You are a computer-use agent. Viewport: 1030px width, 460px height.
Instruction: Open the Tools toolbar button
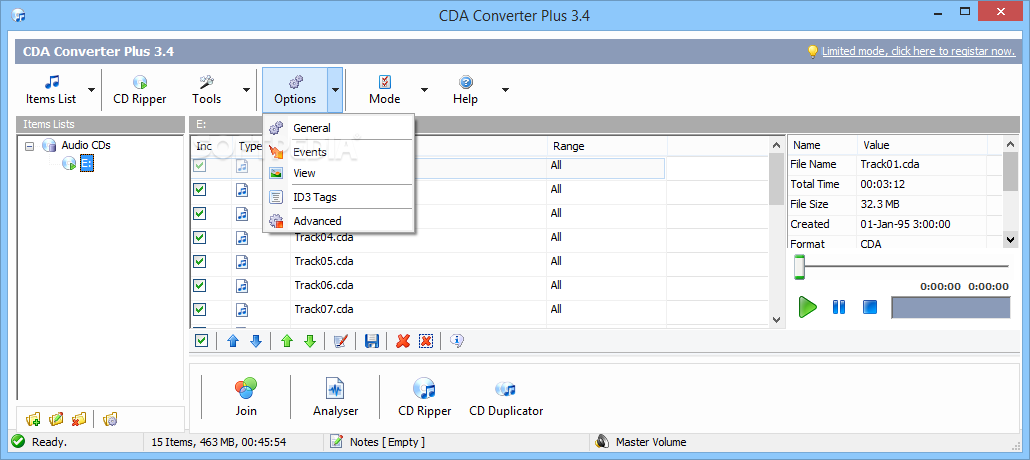pyautogui.click(x=206, y=90)
